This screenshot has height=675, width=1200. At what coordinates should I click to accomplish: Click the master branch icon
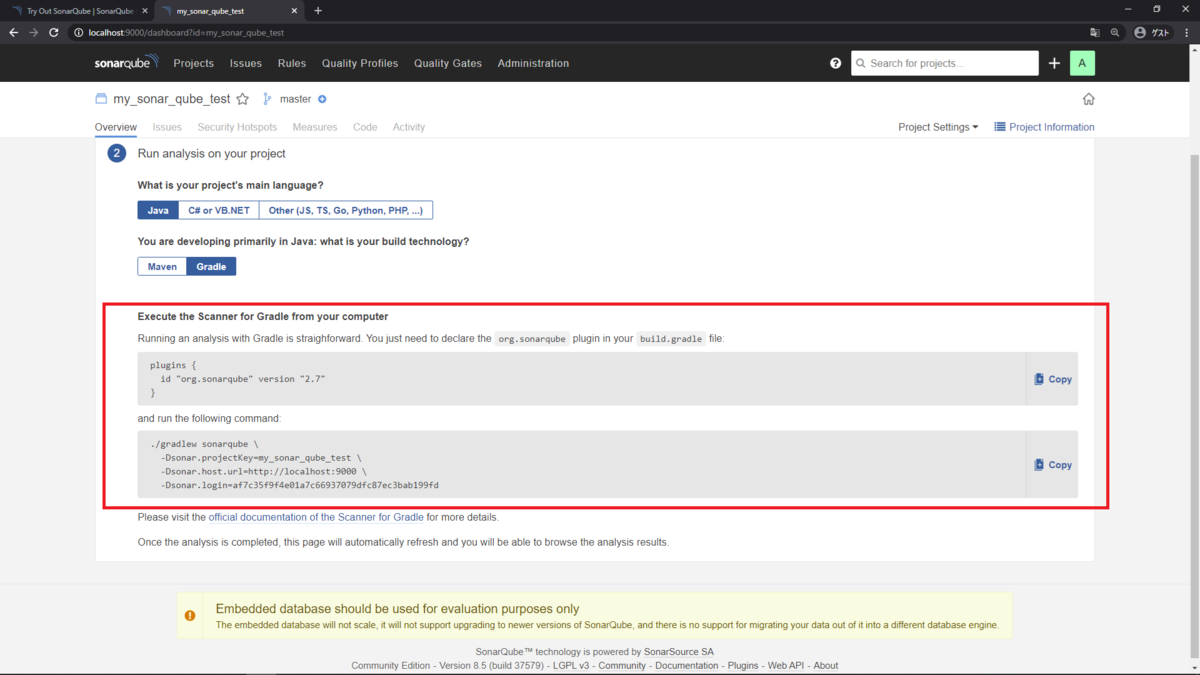[x=267, y=99]
